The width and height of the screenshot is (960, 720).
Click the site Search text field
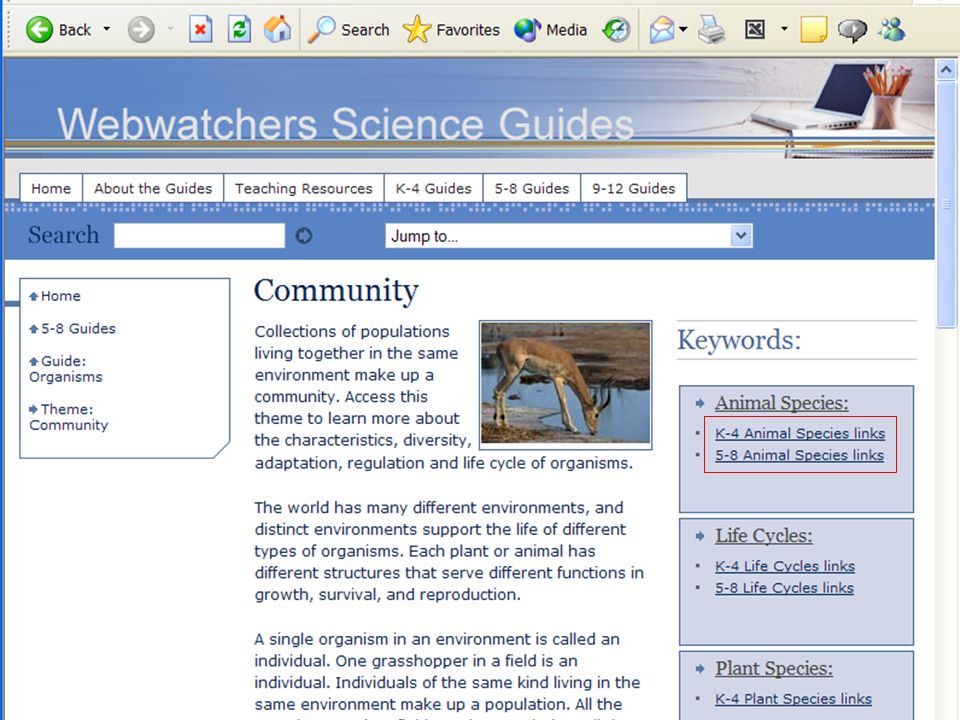[x=200, y=236]
